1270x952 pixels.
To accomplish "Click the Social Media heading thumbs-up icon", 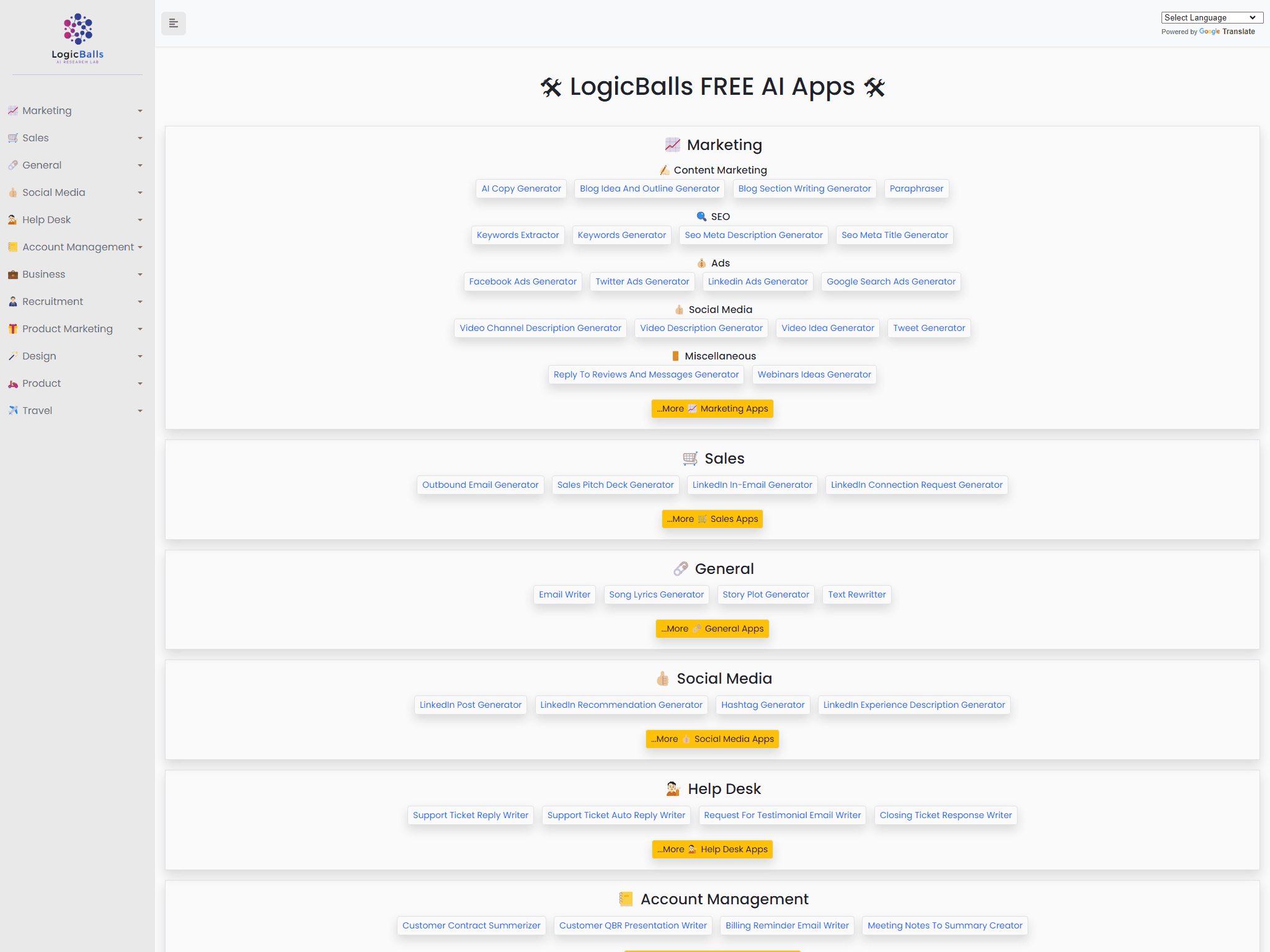I will coord(663,679).
